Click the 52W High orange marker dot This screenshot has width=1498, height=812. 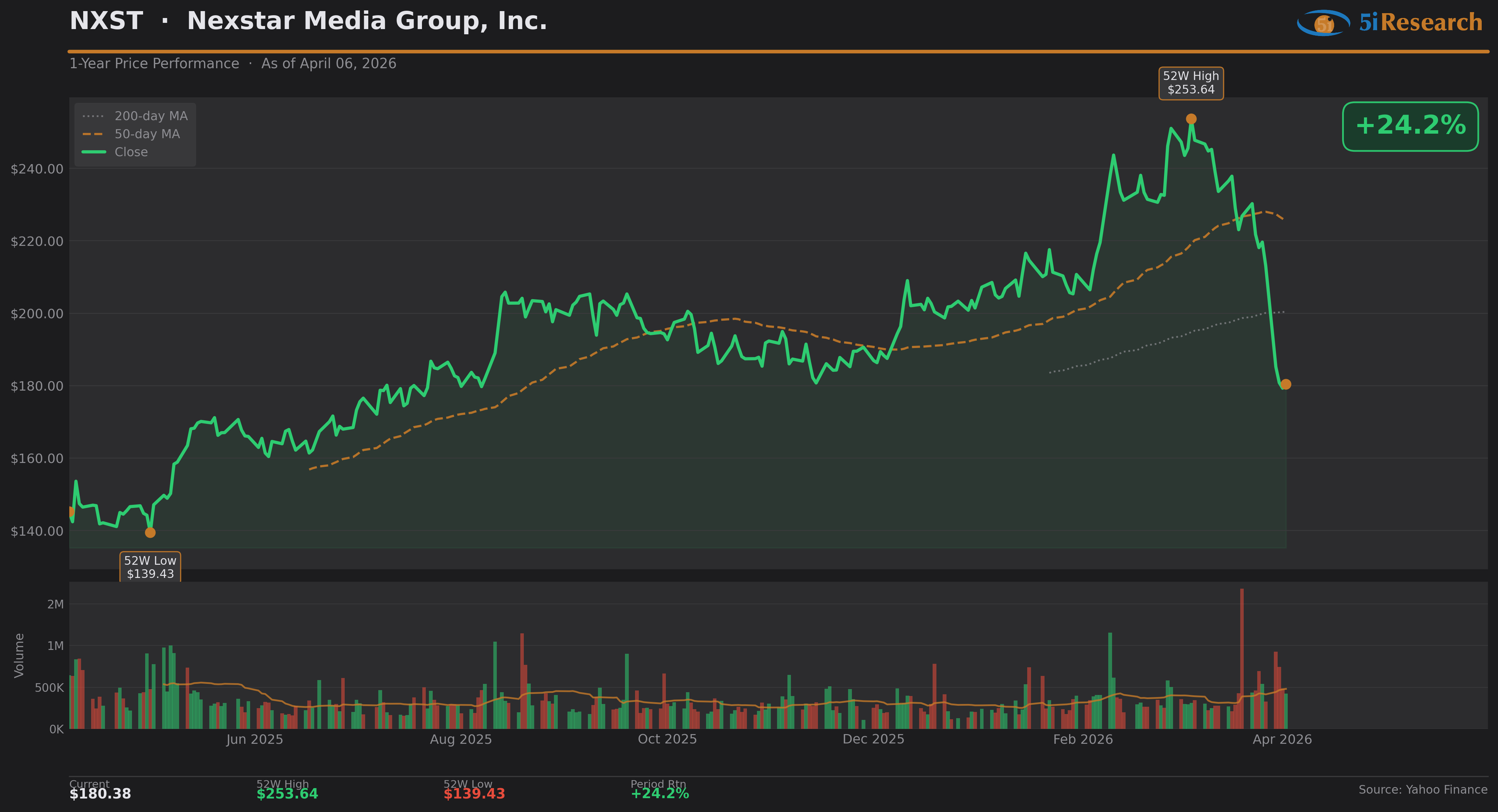(1191, 118)
